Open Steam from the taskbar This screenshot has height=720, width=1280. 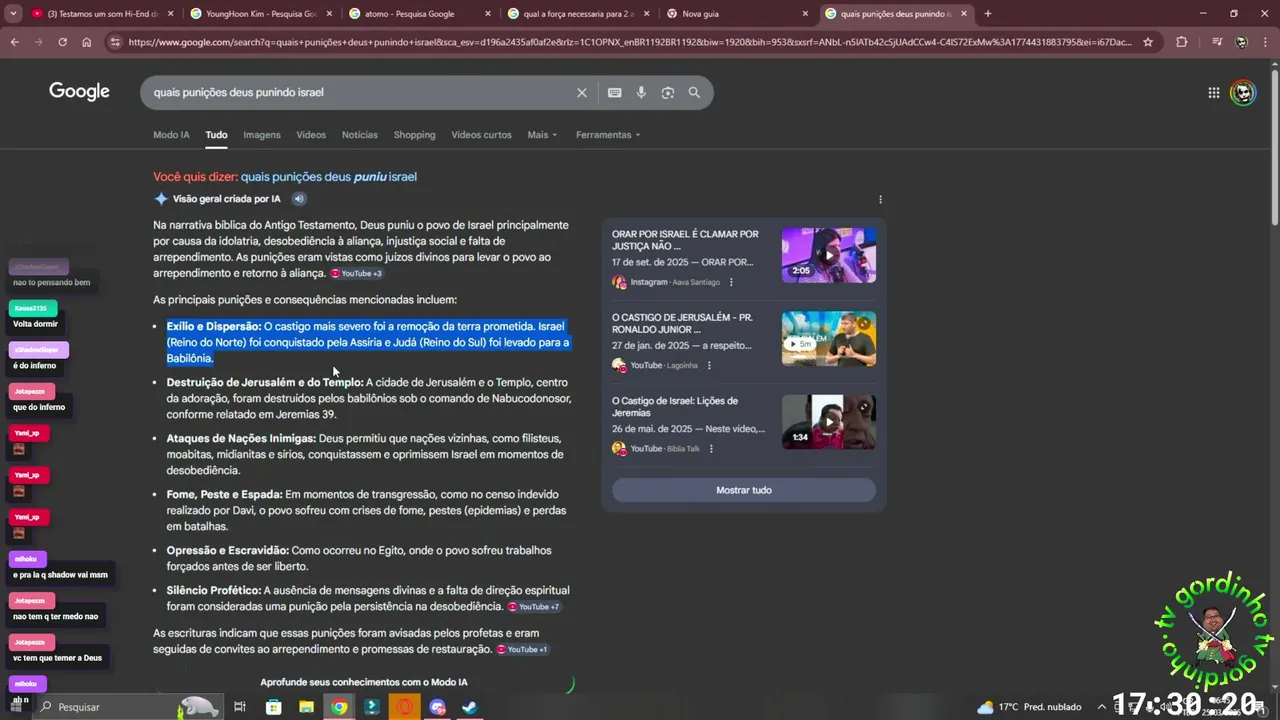[x=469, y=707]
